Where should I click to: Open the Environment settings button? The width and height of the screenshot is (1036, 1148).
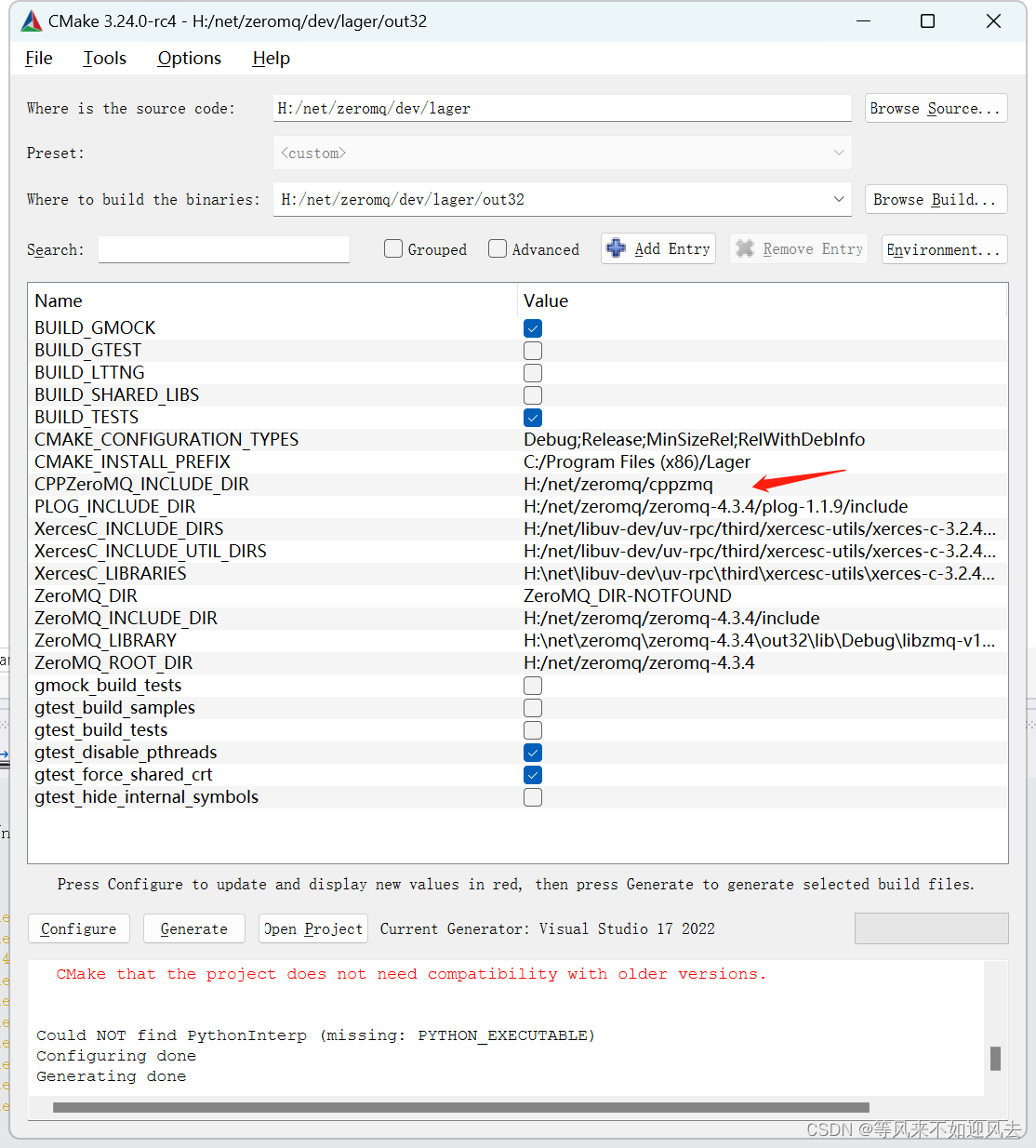click(944, 249)
